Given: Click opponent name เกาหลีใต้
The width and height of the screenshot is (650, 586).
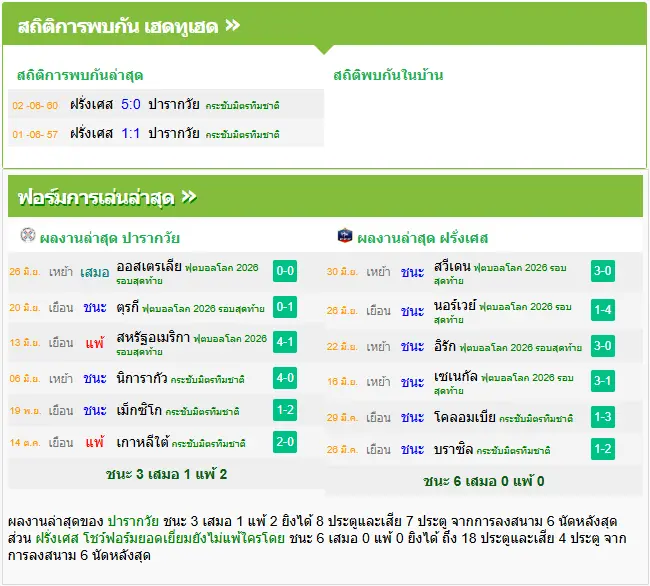Looking at the screenshot, I should 143,442.
